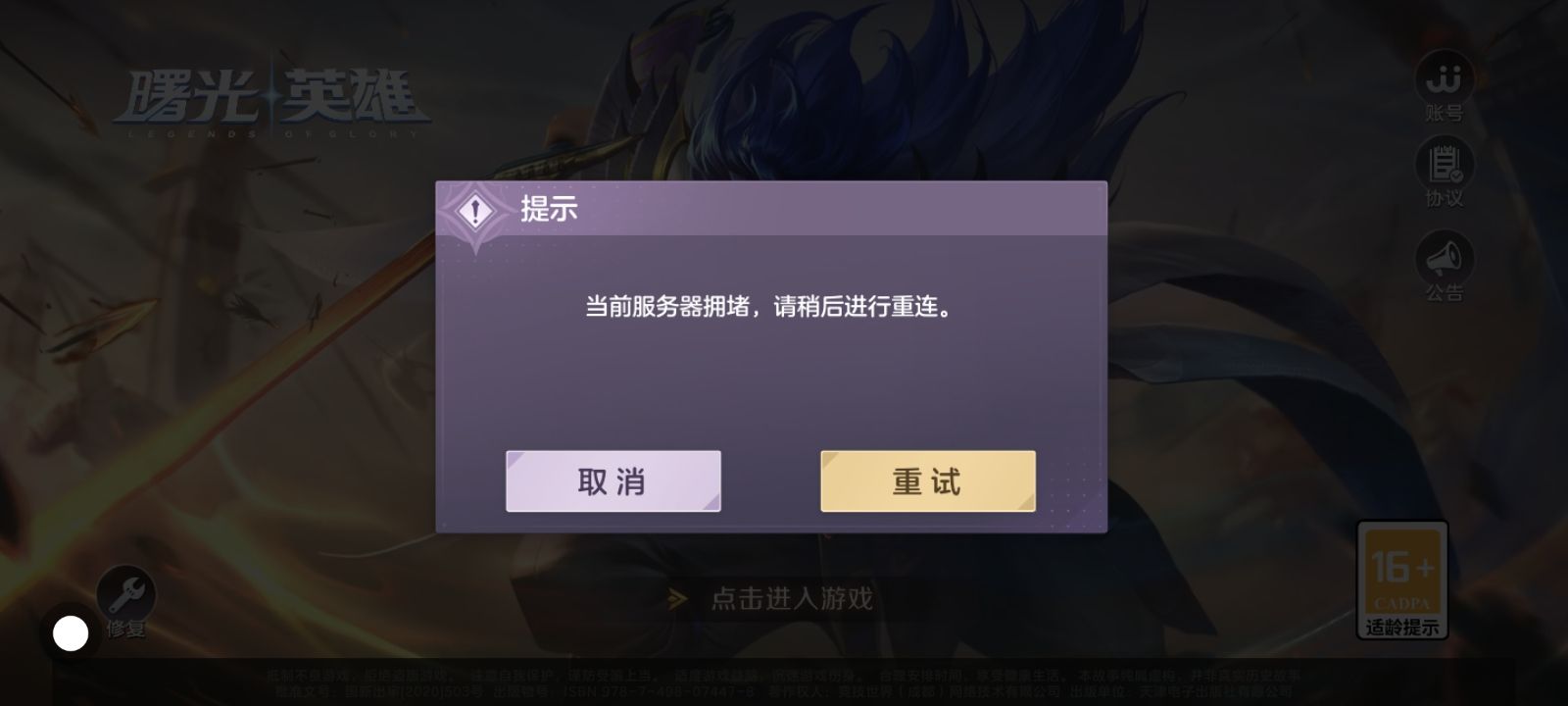
Task: Tap the 公告 text label
Action: click(x=1445, y=293)
